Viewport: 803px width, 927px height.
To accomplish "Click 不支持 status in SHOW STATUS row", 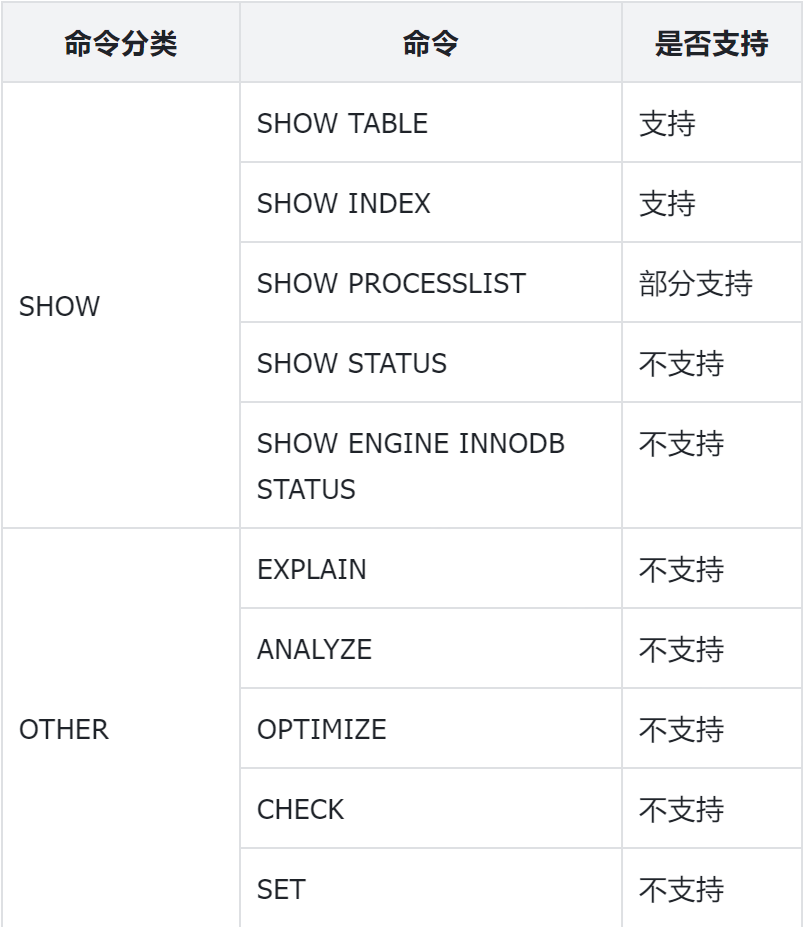I will tap(681, 363).
